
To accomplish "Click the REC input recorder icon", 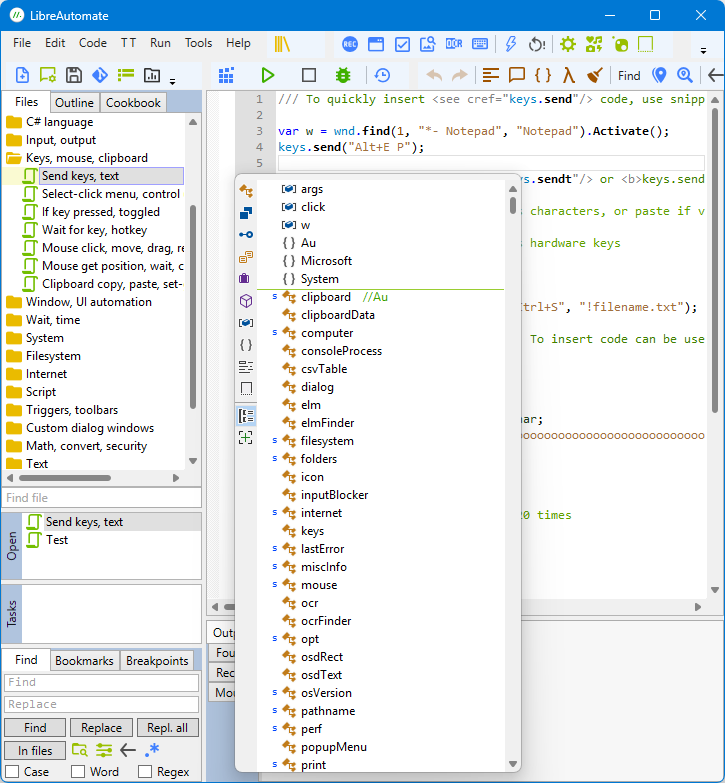I will (x=350, y=44).
